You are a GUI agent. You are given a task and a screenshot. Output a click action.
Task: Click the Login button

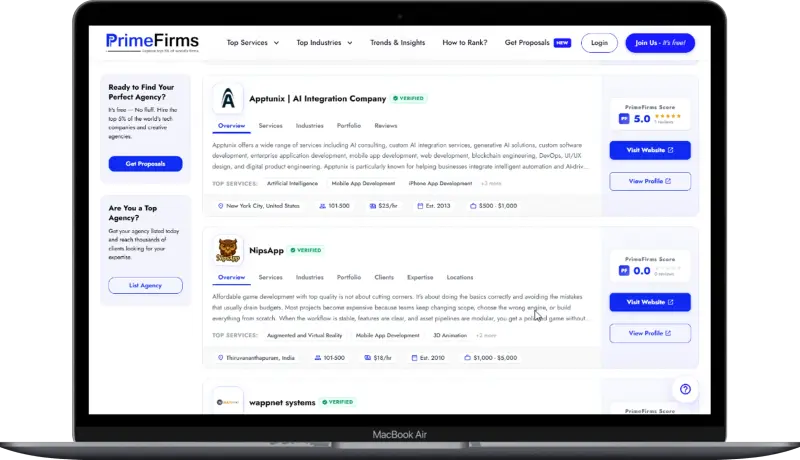point(599,43)
